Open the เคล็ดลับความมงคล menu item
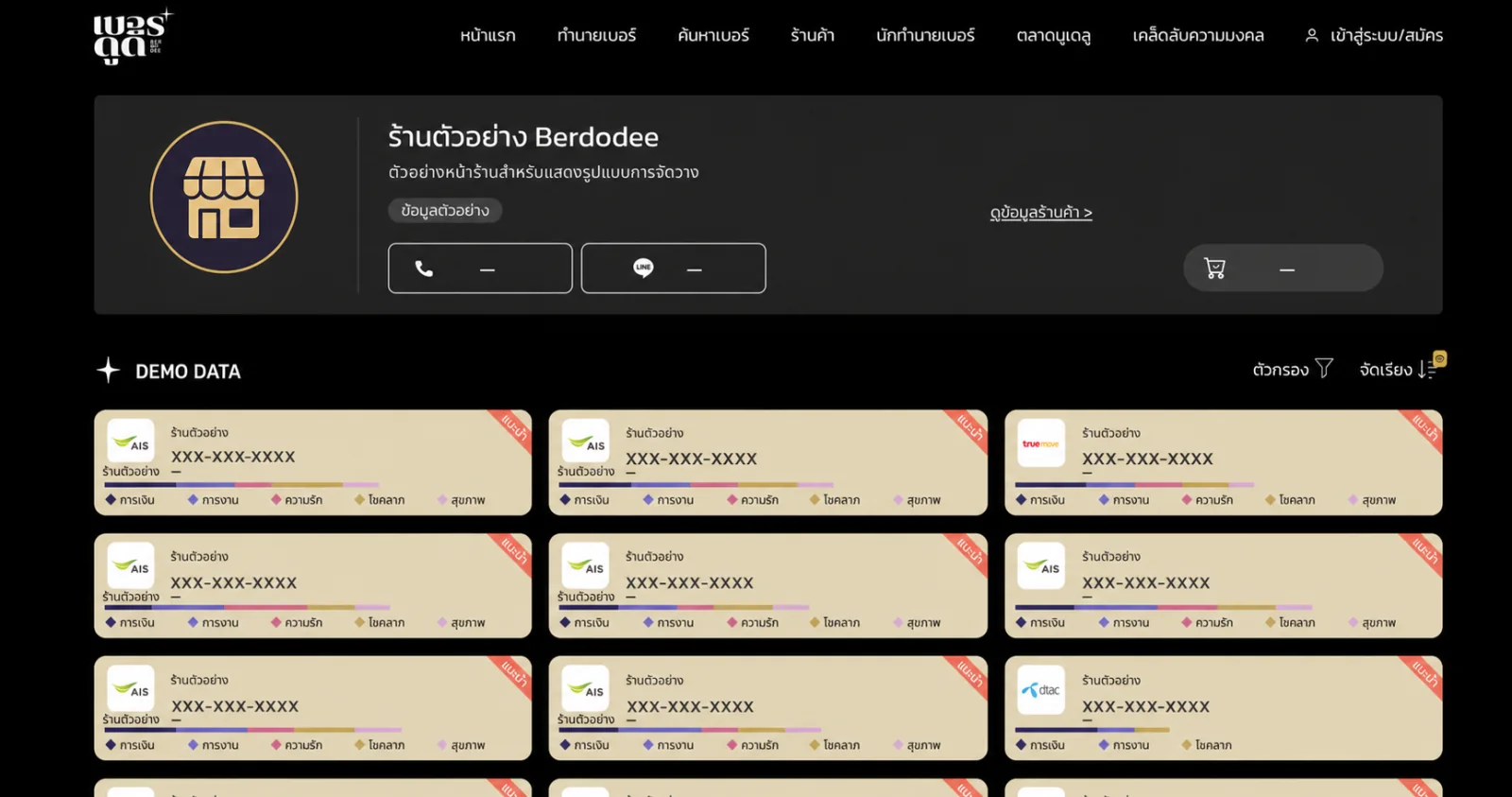Viewport: 1512px width, 797px height. click(x=1198, y=36)
